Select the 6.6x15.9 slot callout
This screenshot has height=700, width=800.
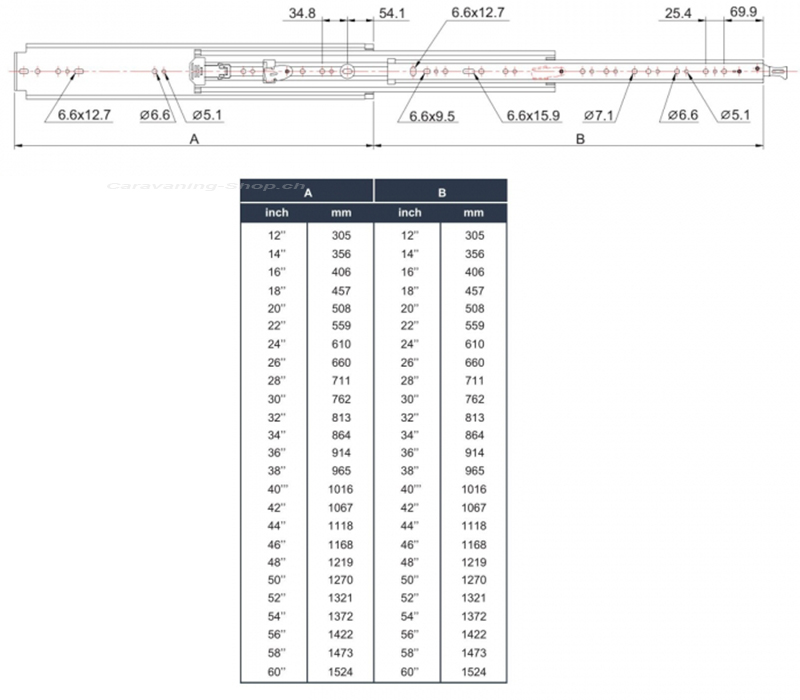(533, 116)
